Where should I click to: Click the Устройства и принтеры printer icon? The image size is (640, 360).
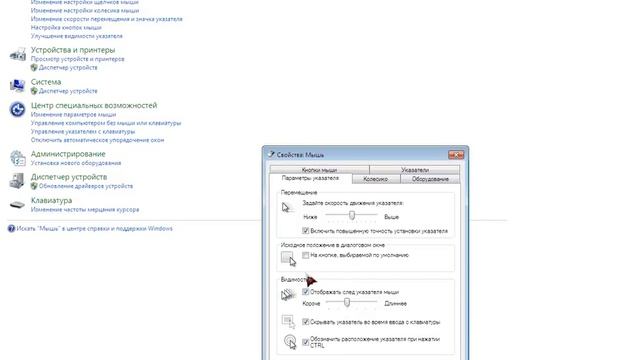click(18, 54)
